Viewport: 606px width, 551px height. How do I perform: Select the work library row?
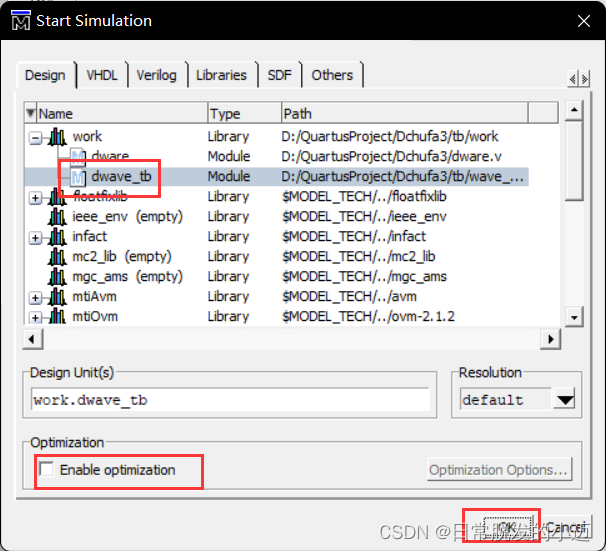click(x=276, y=137)
